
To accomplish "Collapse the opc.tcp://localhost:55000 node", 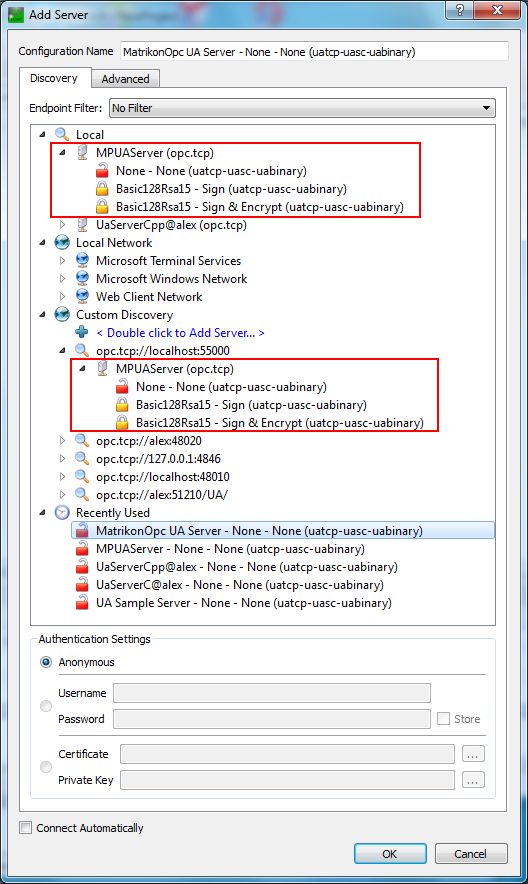I will pos(63,351).
